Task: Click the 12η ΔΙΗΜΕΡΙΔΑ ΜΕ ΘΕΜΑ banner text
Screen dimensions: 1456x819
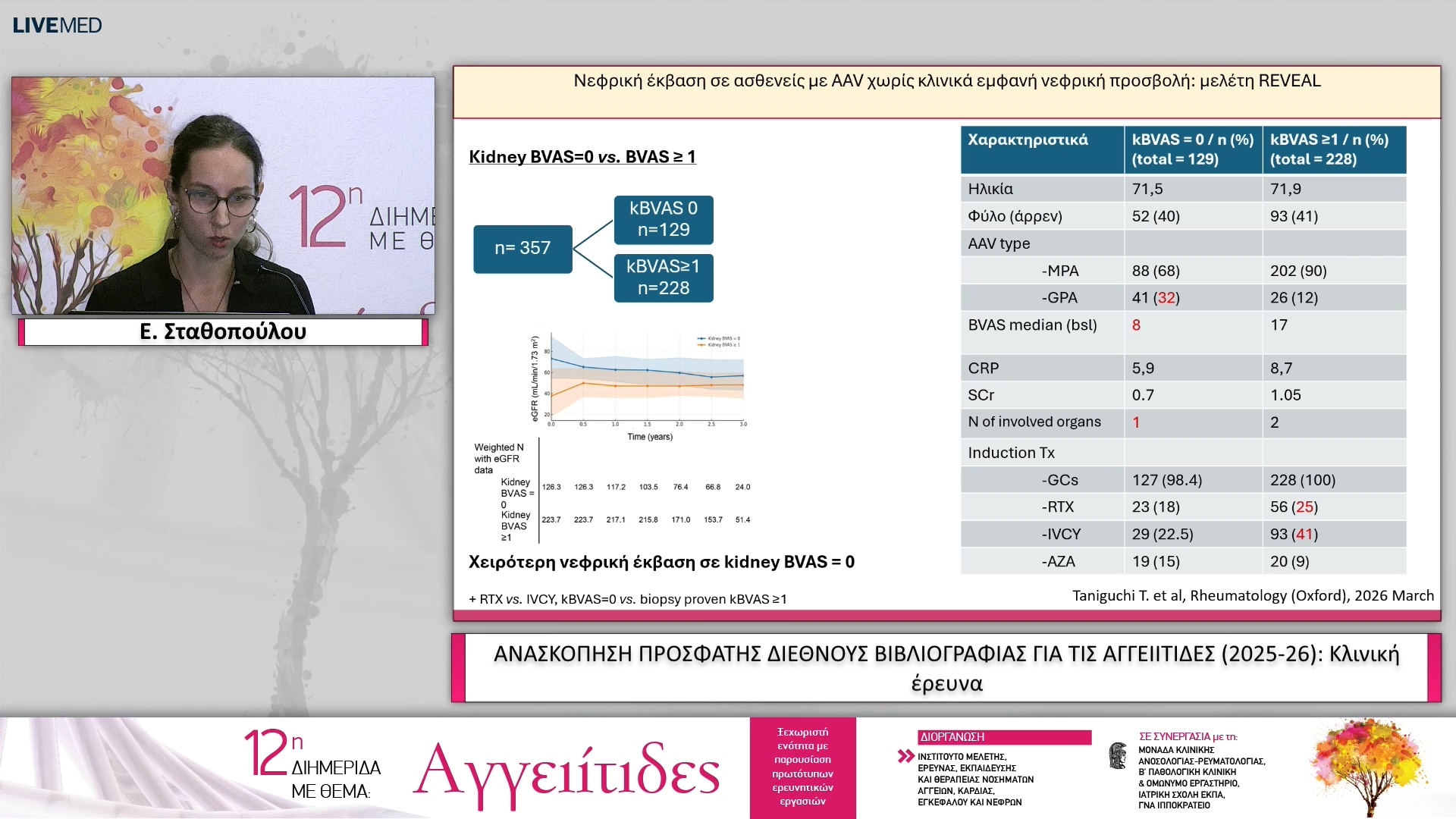Action: (x=312, y=766)
